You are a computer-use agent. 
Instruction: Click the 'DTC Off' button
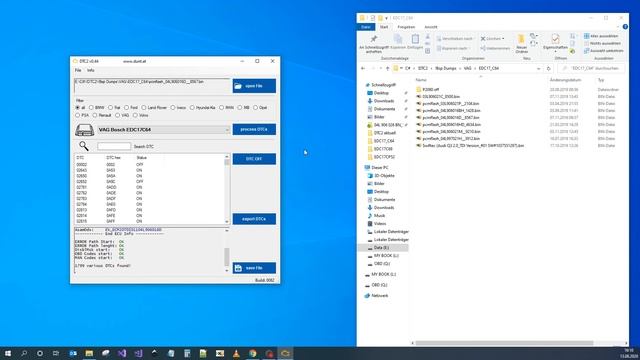(254, 159)
